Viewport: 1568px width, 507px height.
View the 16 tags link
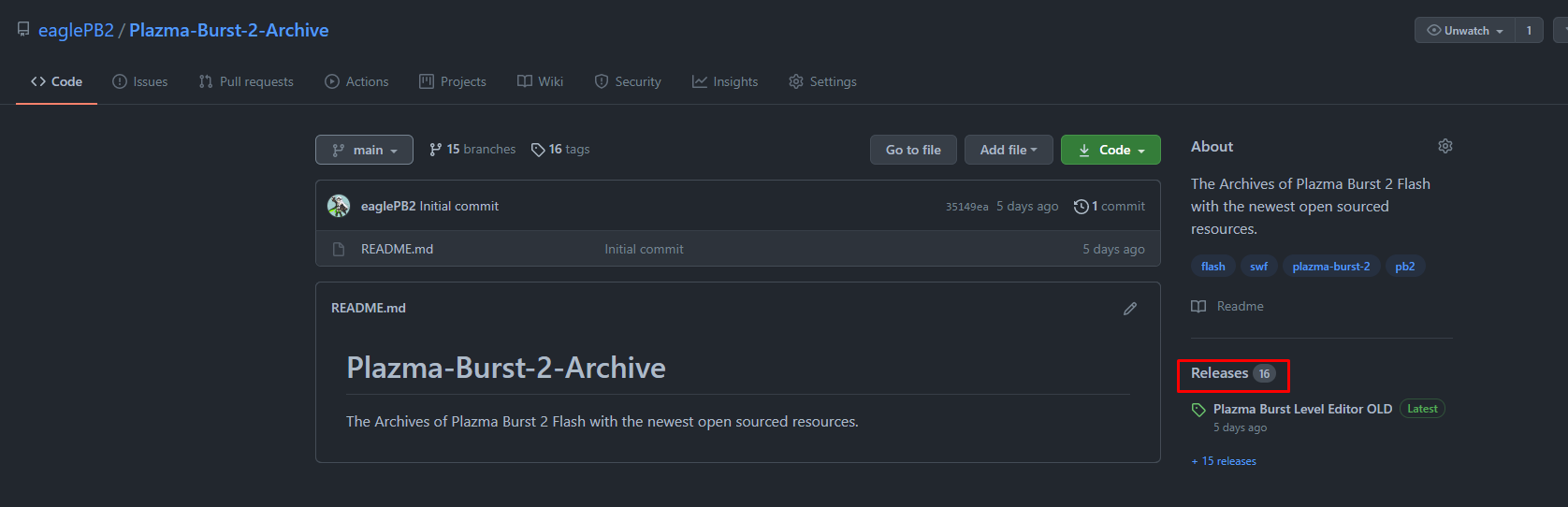pos(560,150)
